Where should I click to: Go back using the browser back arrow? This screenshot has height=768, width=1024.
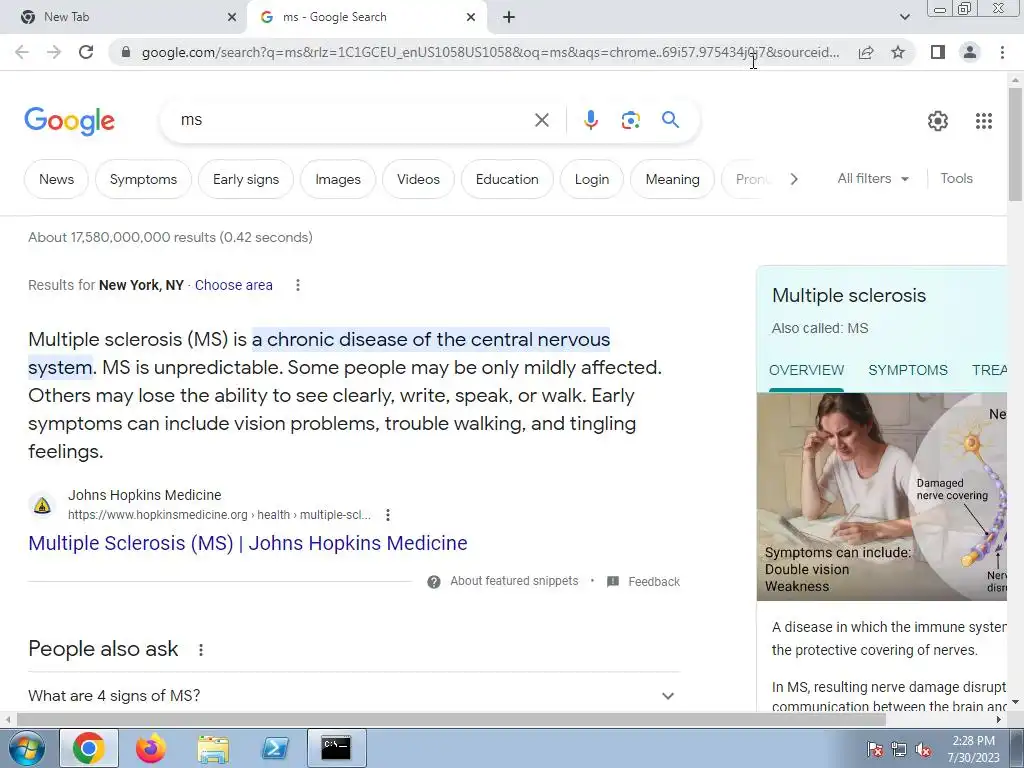pos(22,52)
